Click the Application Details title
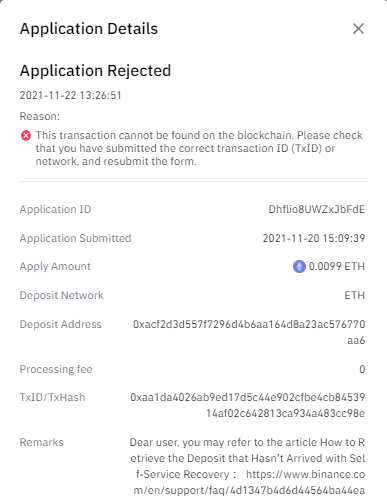 coord(89,29)
